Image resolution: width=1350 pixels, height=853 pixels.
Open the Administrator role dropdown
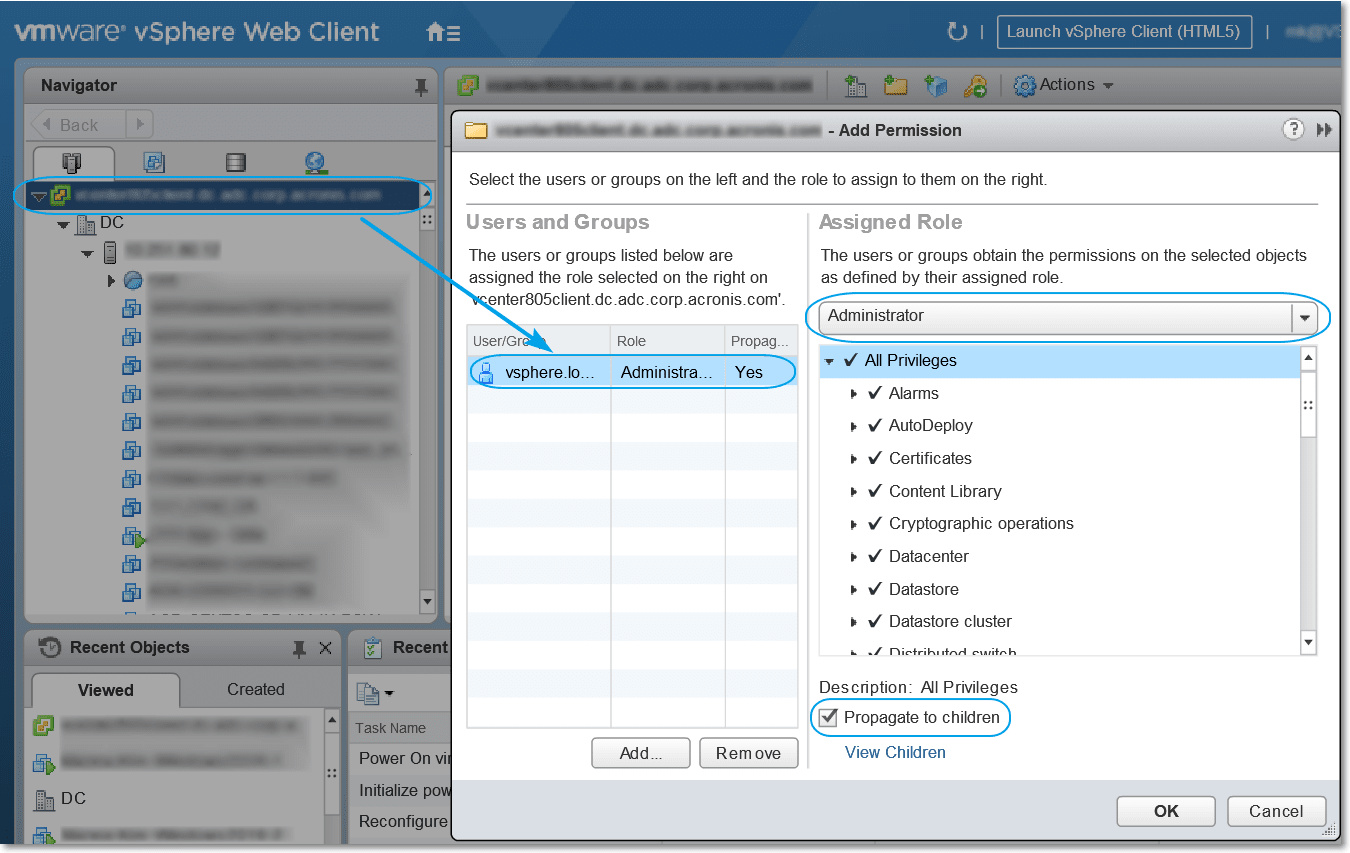pos(1304,317)
